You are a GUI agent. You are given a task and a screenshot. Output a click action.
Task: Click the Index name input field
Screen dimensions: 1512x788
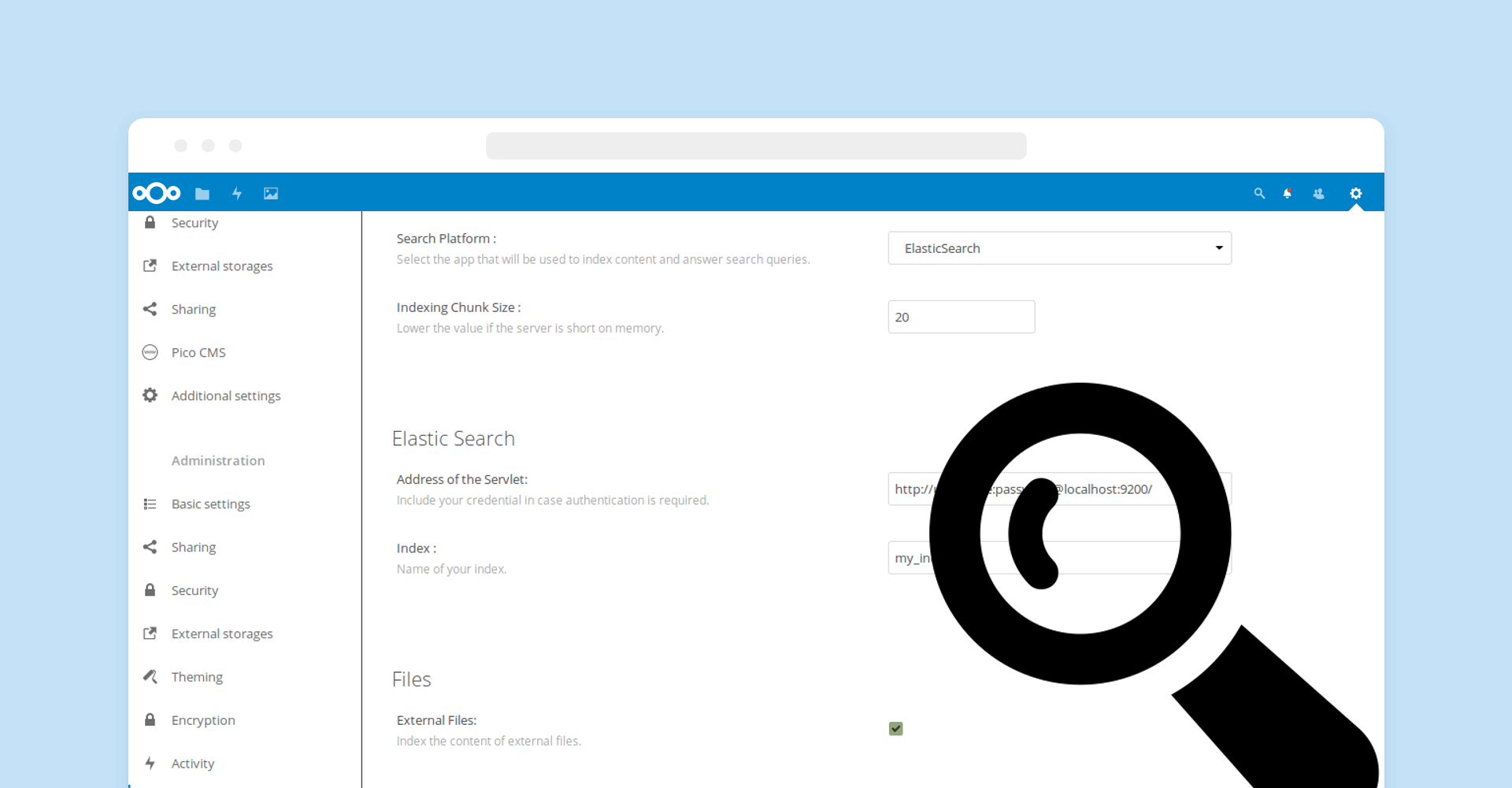pos(910,558)
